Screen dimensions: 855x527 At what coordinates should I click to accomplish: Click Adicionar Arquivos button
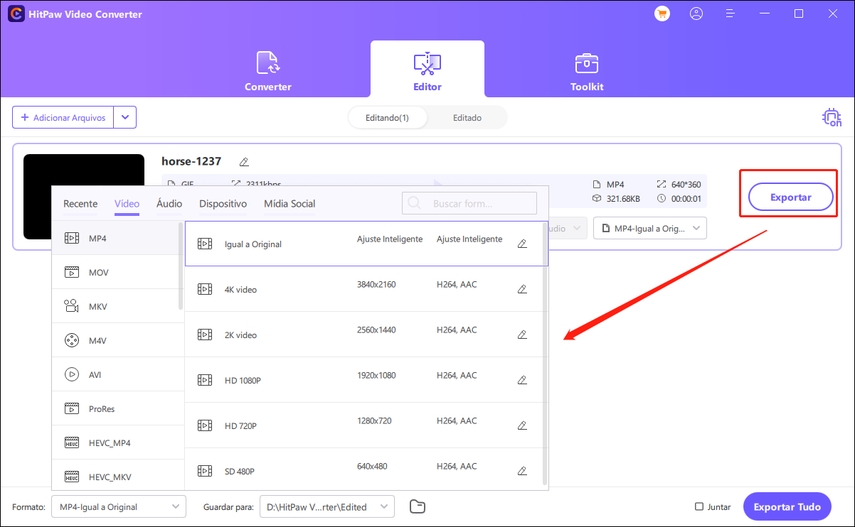63,117
